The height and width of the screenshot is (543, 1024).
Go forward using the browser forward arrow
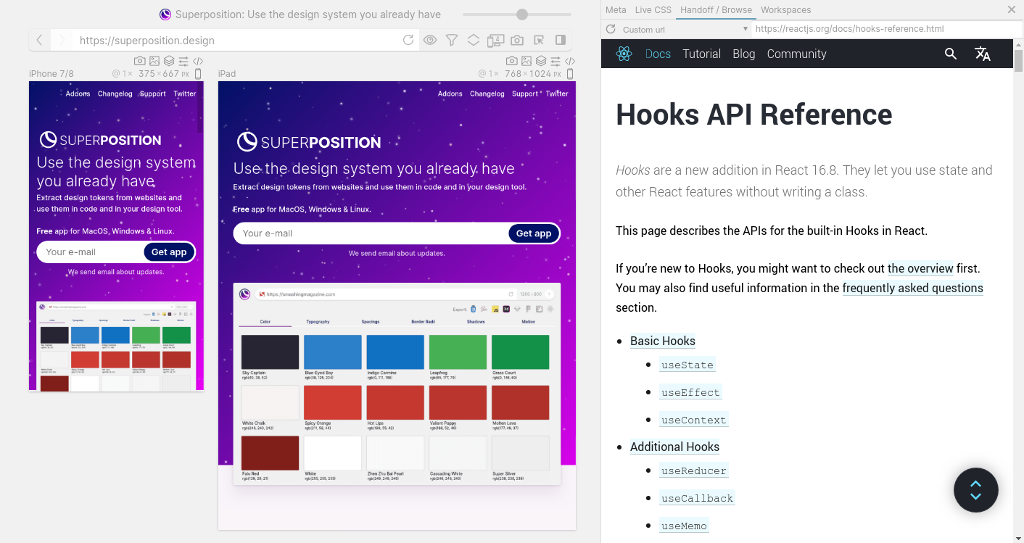coord(61,40)
